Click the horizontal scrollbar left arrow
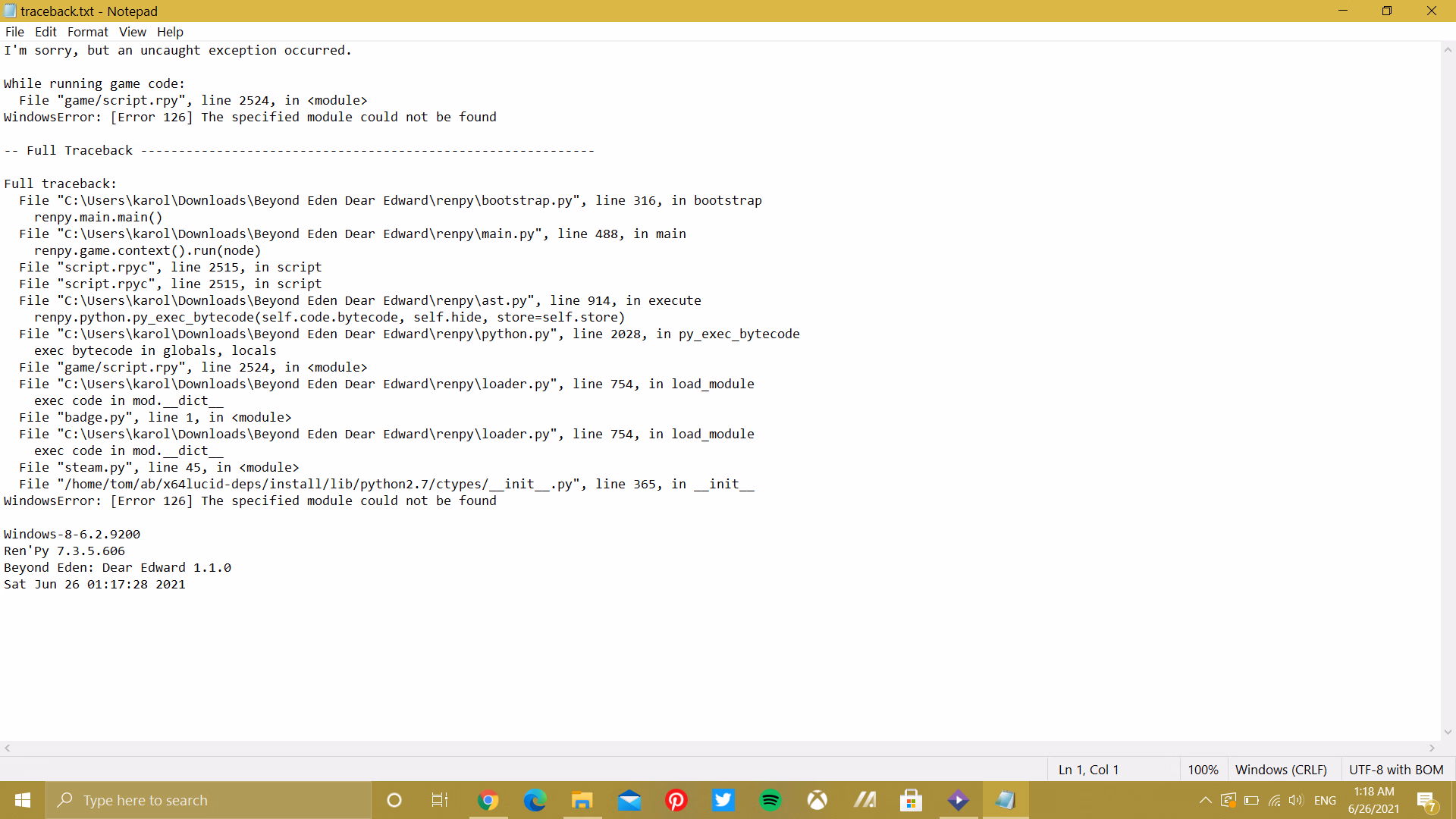 [x=8, y=748]
